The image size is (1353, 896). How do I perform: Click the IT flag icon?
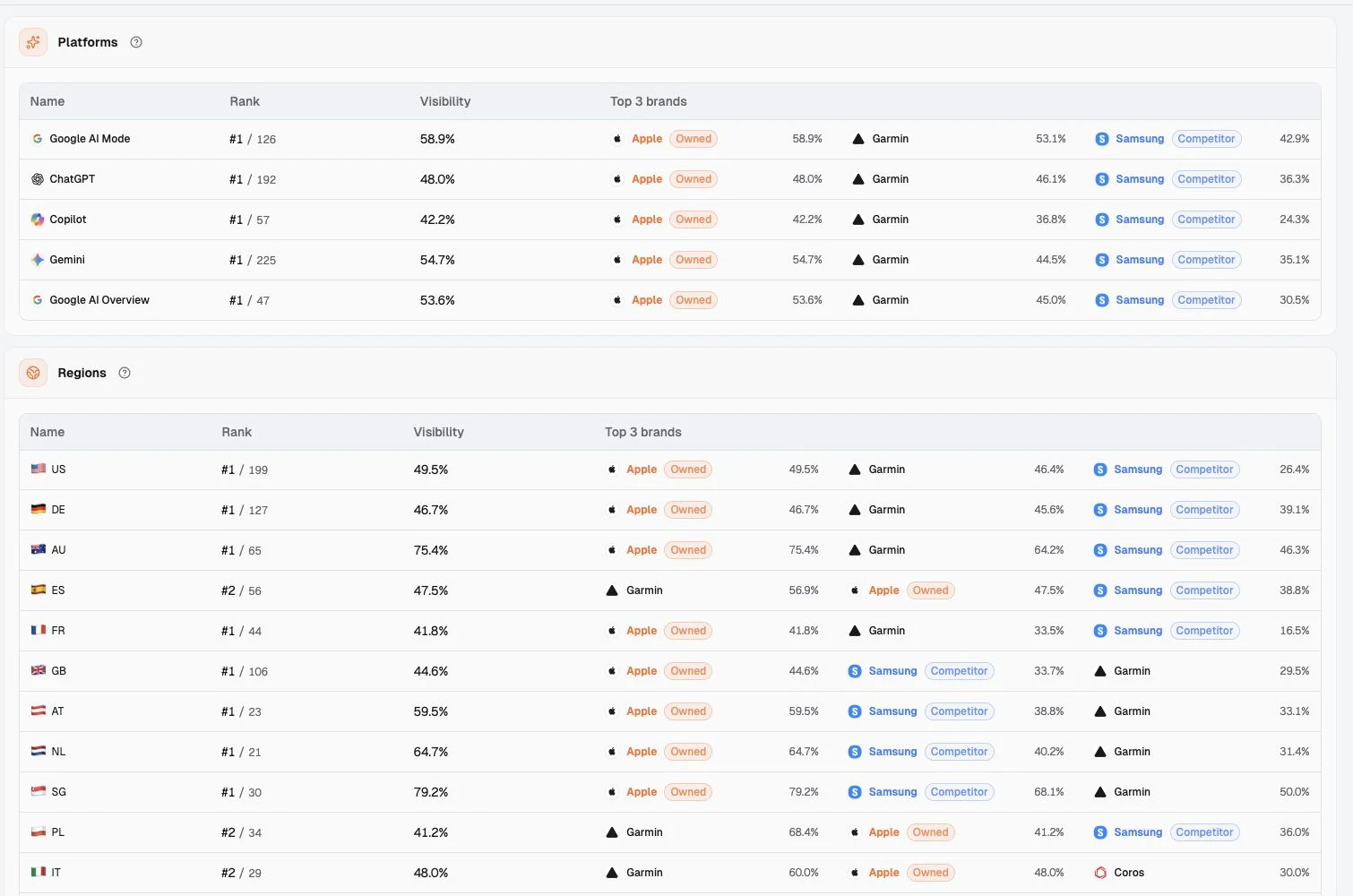(39, 872)
